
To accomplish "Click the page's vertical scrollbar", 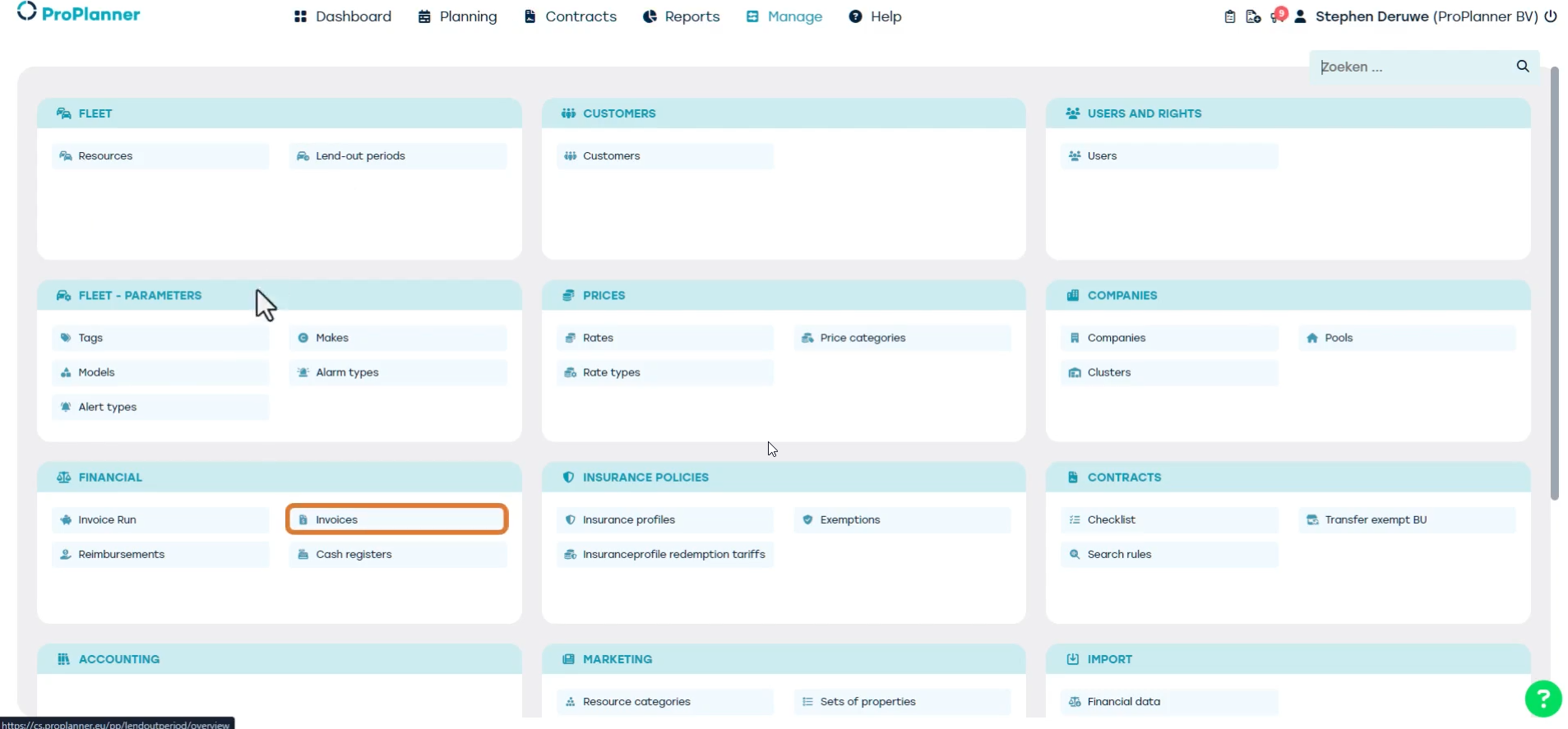I will tap(1554, 284).
